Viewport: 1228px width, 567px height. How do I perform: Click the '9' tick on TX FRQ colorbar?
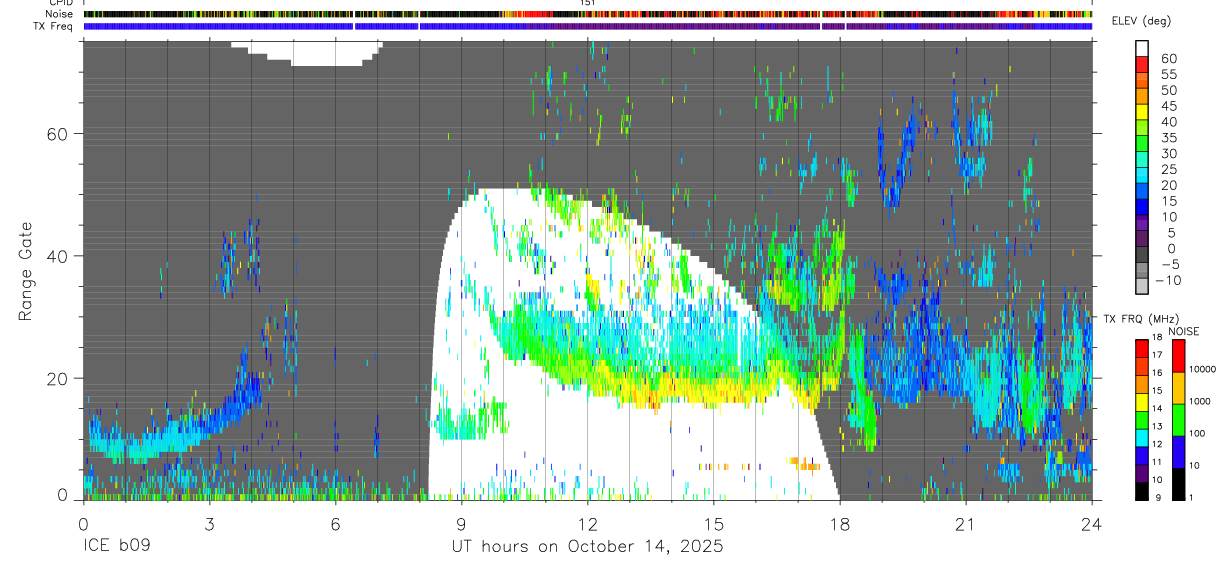tap(1157, 497)
